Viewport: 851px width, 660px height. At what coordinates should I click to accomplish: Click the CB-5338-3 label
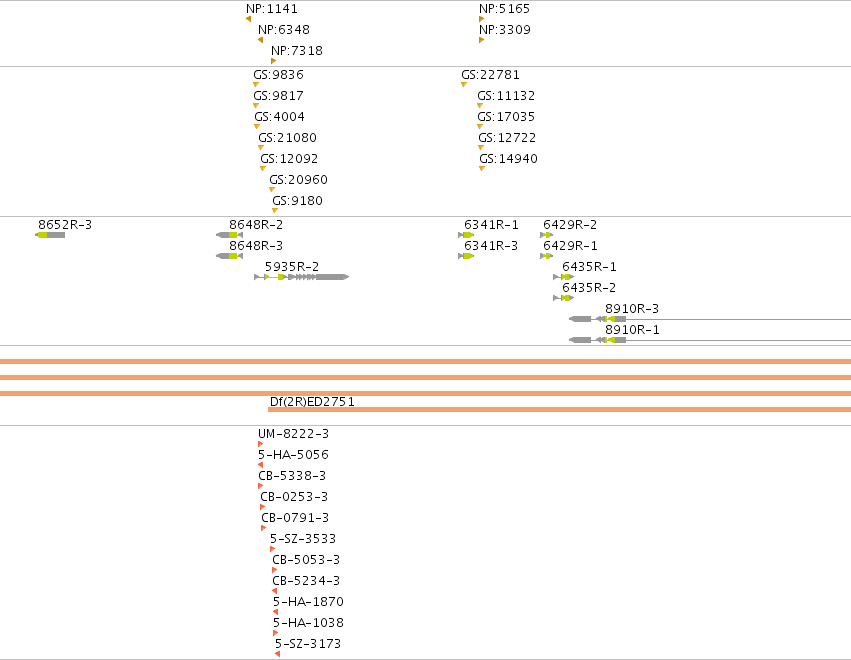(292, 476)
